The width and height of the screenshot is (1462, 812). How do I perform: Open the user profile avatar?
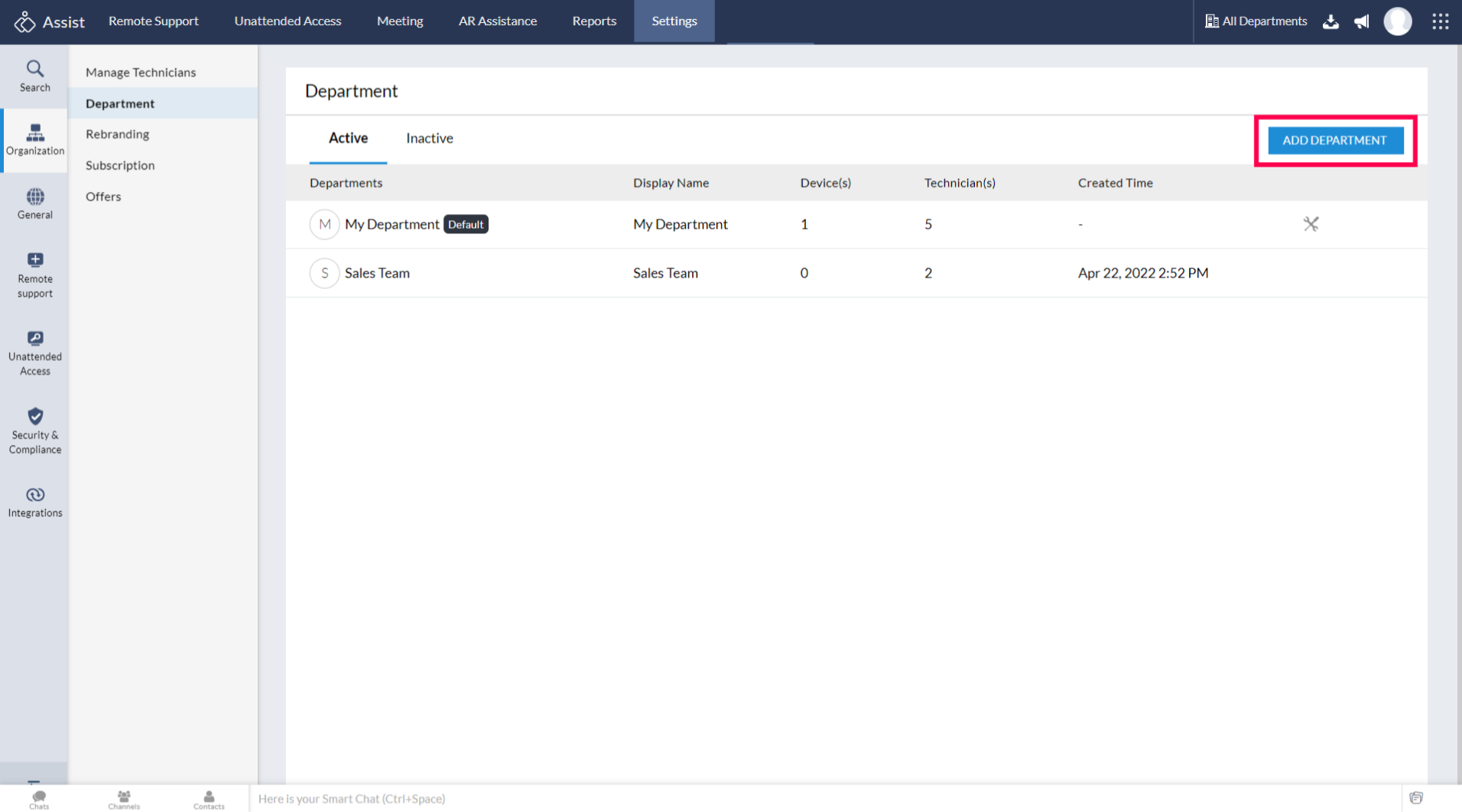[1397, 21]
